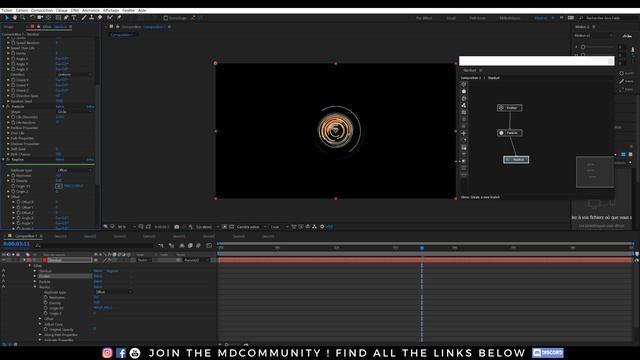Screen dimensions: 640x360
Task: Switch to the Composition 1 timeline tab
Action: pyautogui.click(x=26, y=236)
